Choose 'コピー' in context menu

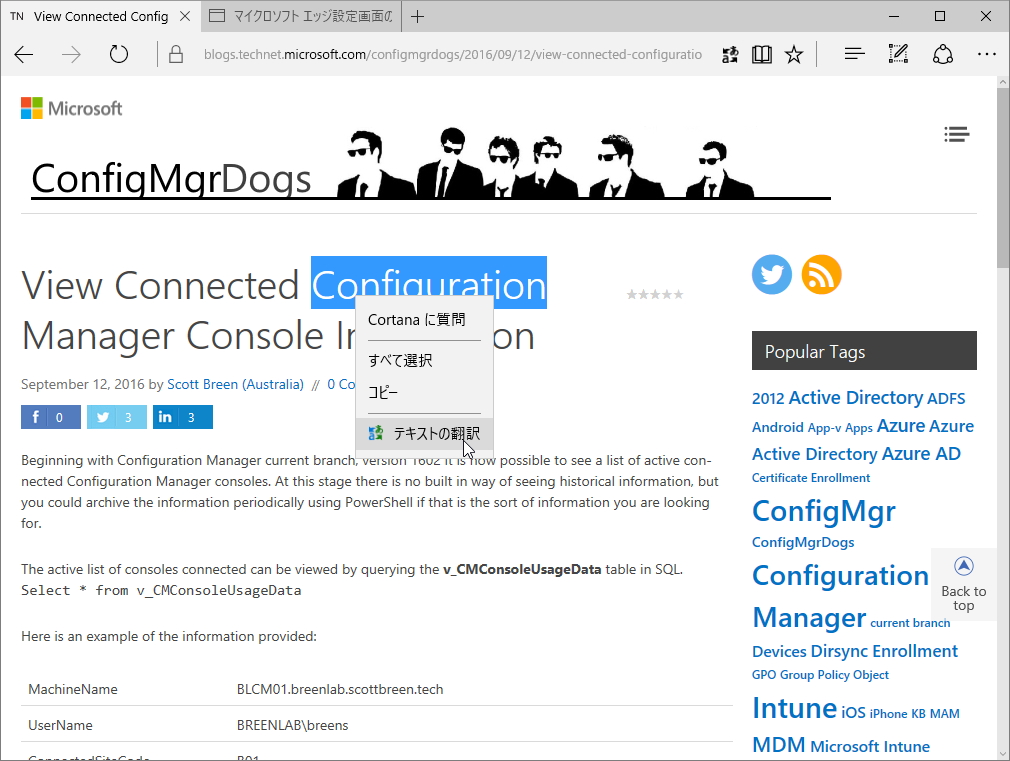tap(424, 392)
